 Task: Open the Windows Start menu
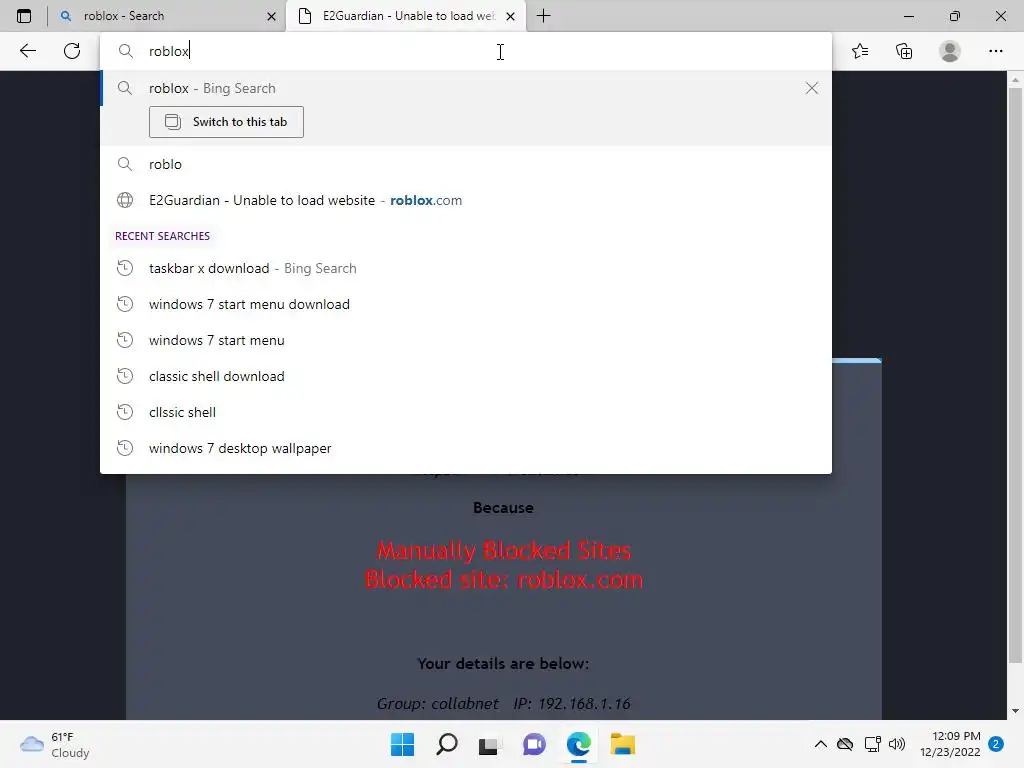click(x=402, y=744)
